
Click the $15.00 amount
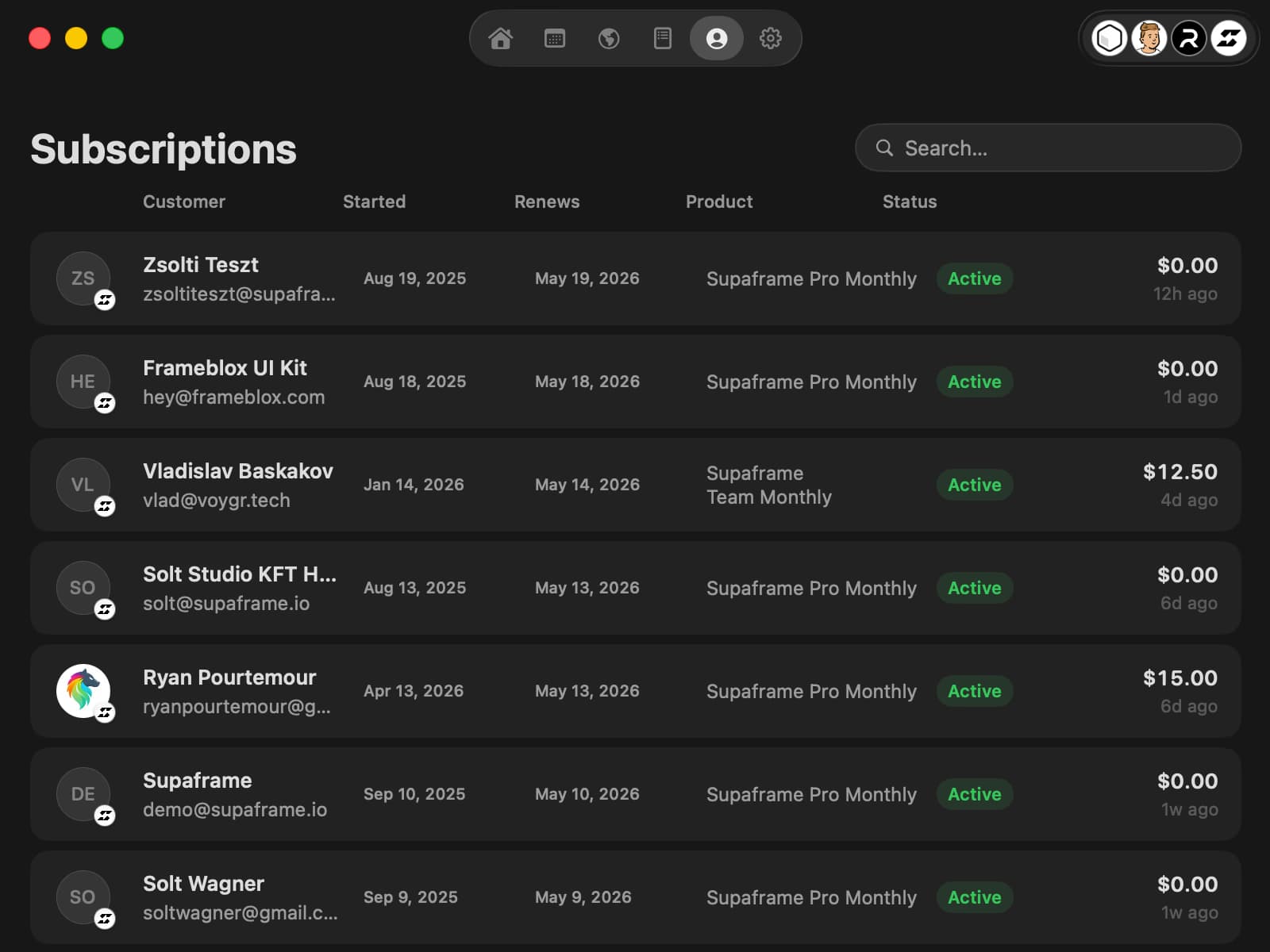click(1180, 678)
